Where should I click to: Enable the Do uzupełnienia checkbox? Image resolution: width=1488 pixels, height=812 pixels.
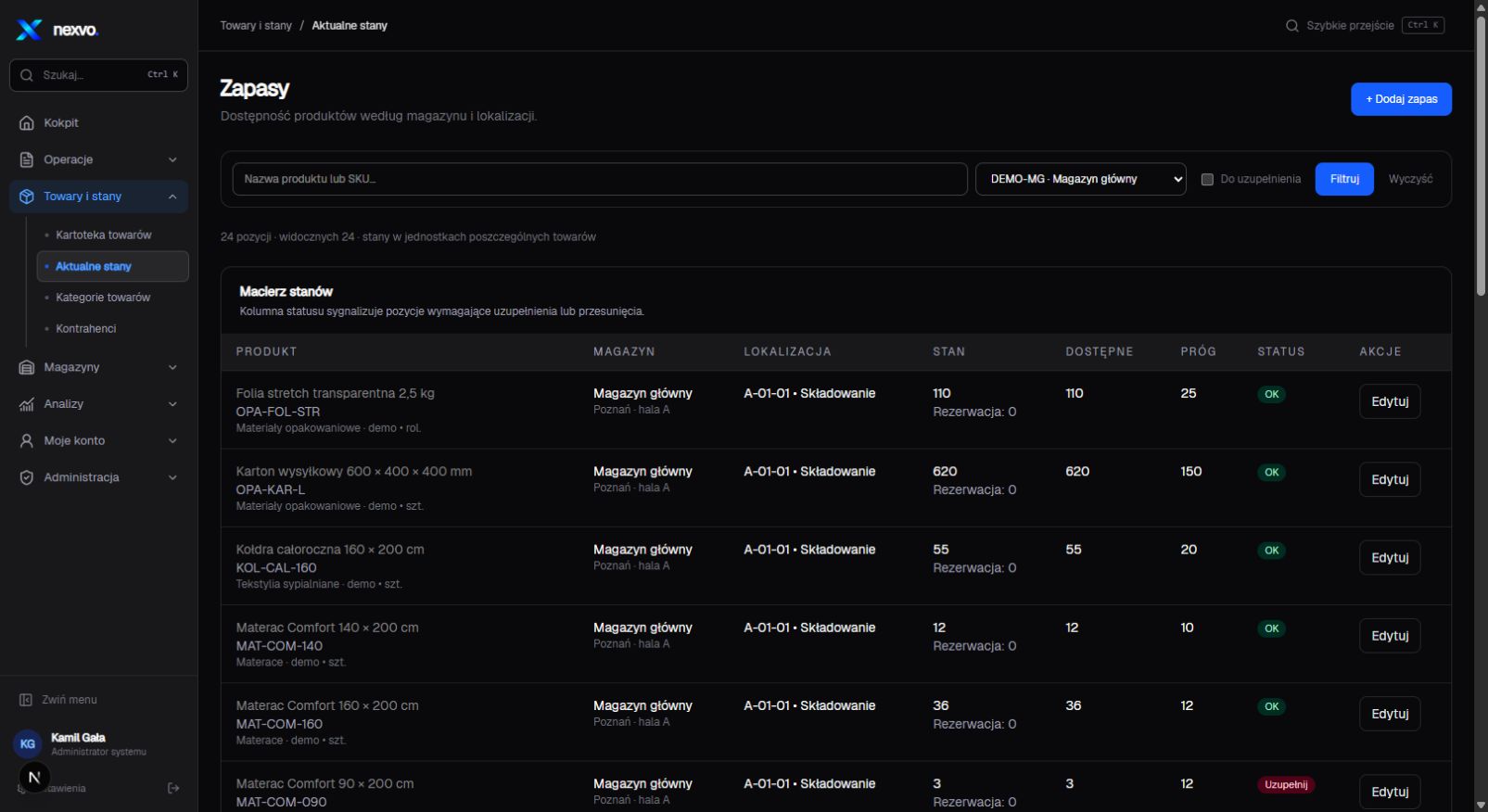(x=1207, y=180)
